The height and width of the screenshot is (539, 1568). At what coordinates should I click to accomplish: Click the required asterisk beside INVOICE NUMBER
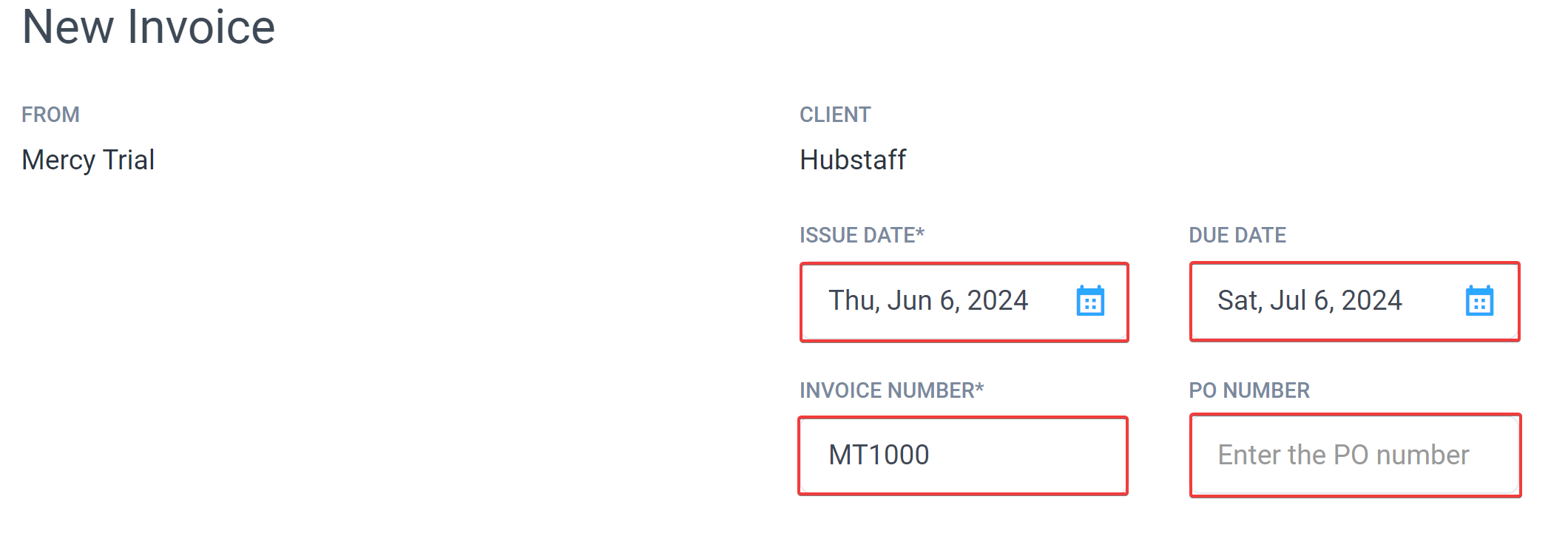coord(979,387)
